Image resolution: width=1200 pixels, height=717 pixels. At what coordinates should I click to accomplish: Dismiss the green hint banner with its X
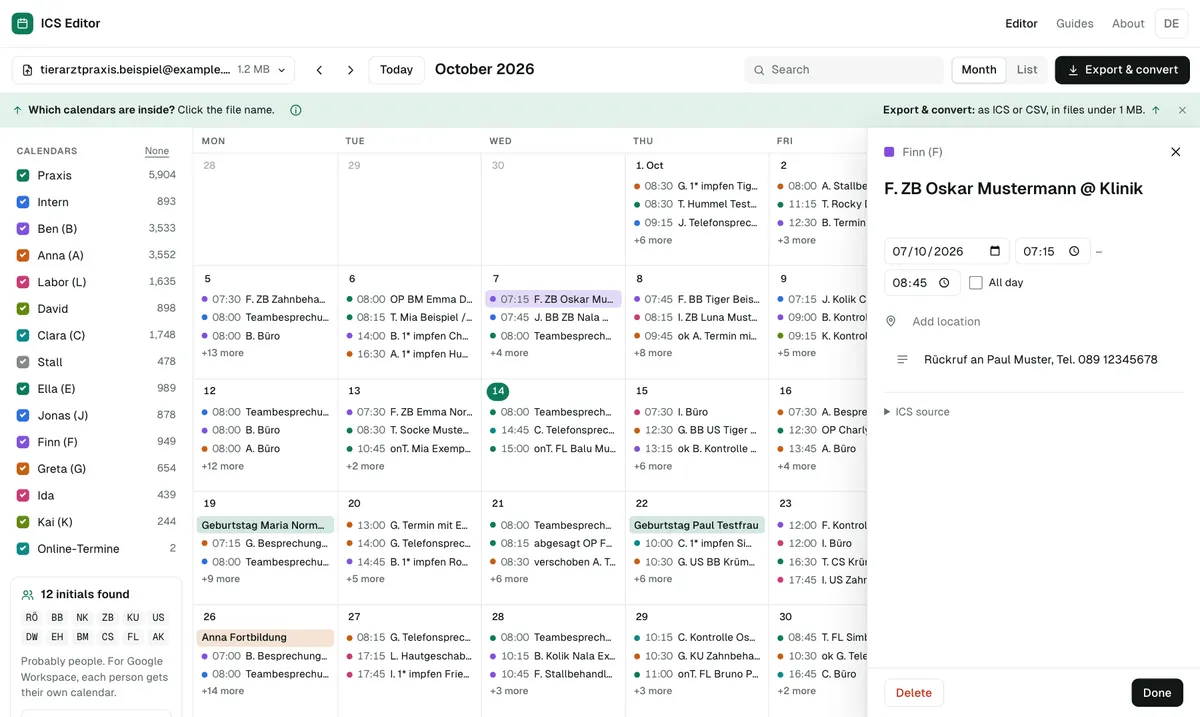point(1182,110)
